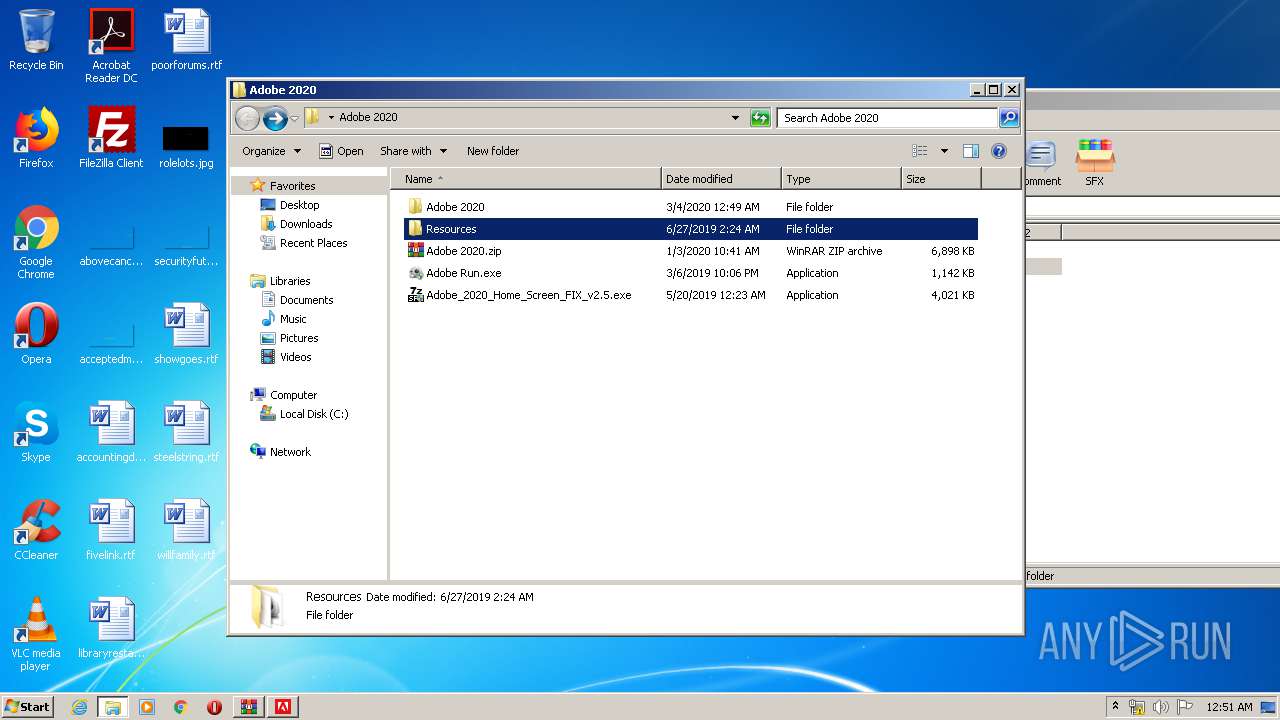The image size is (1280, 720).
Task: Select the showgoes.rtf desktop file
Action: [186, 334]
